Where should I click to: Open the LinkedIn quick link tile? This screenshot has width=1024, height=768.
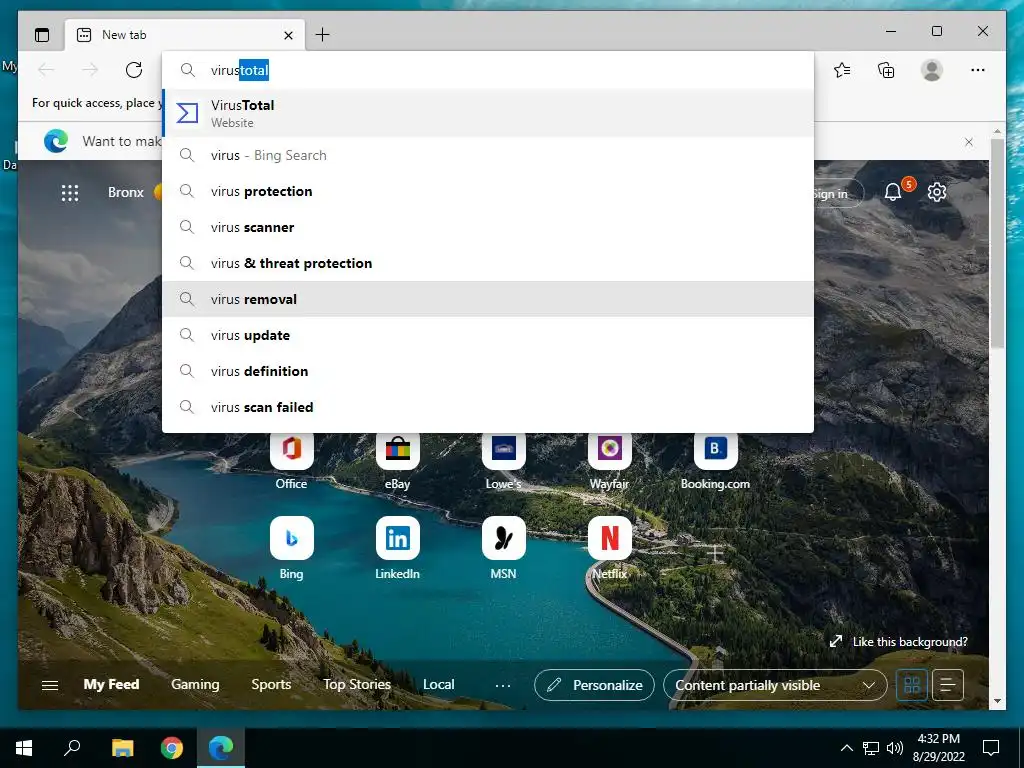pyautogui.click(x=397, y=549)
